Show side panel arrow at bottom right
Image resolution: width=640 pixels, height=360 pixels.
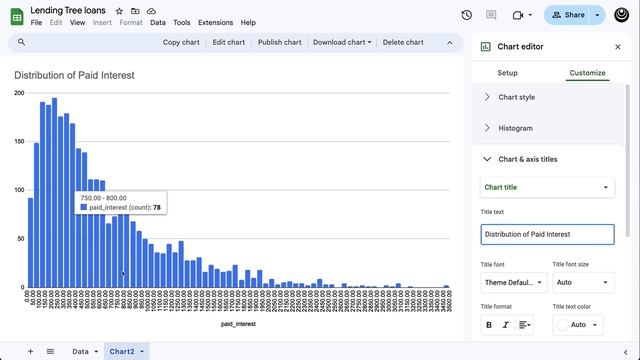point(625,352)
